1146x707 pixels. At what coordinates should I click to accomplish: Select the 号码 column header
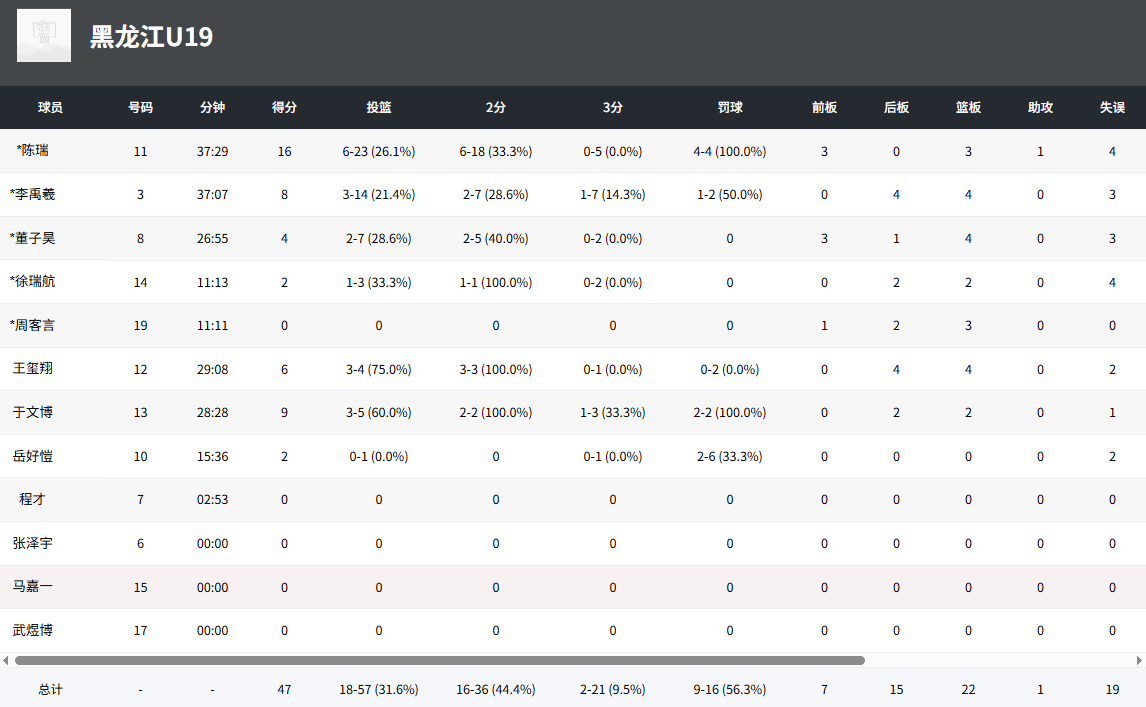coord(140,107)
